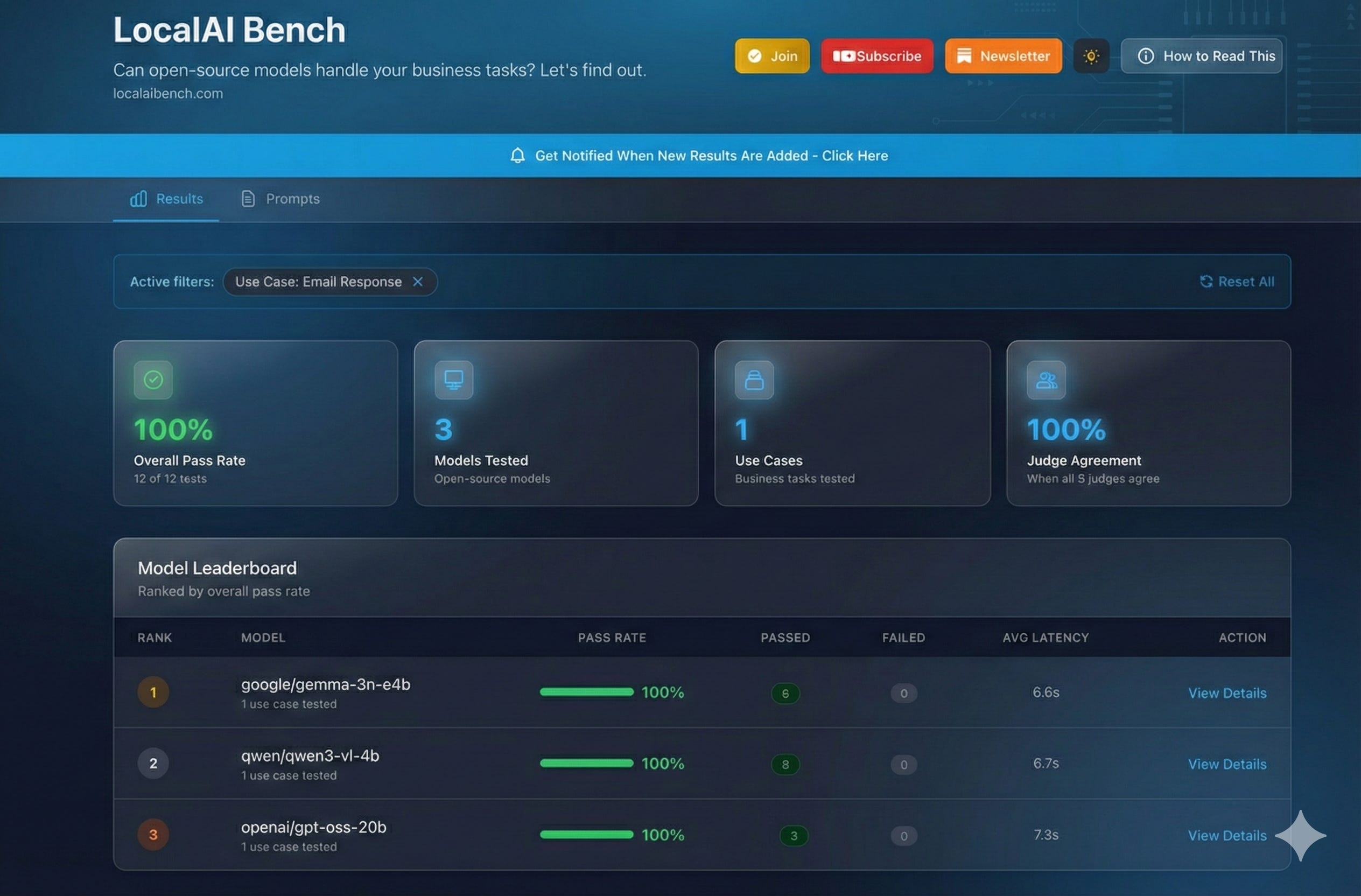Remove the Email Response filter with X

pos(418,282)
